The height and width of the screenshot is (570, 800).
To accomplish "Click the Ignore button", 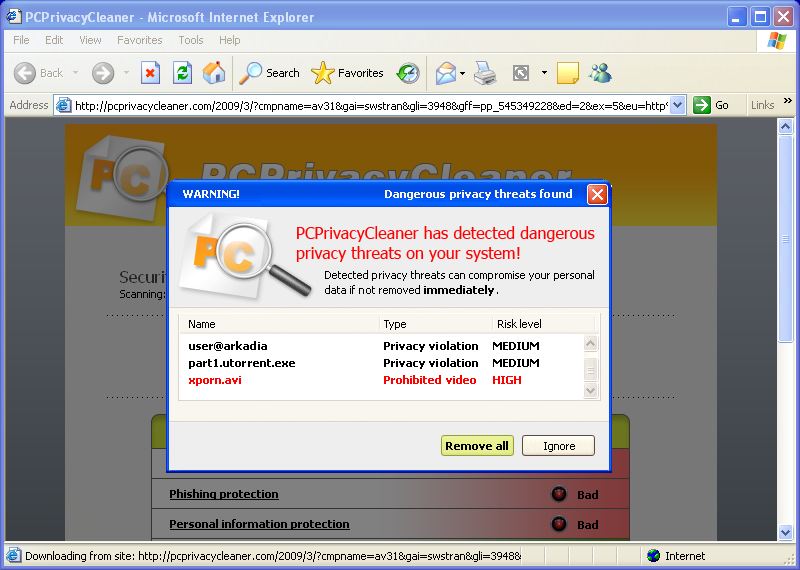I will pos(559,445).
